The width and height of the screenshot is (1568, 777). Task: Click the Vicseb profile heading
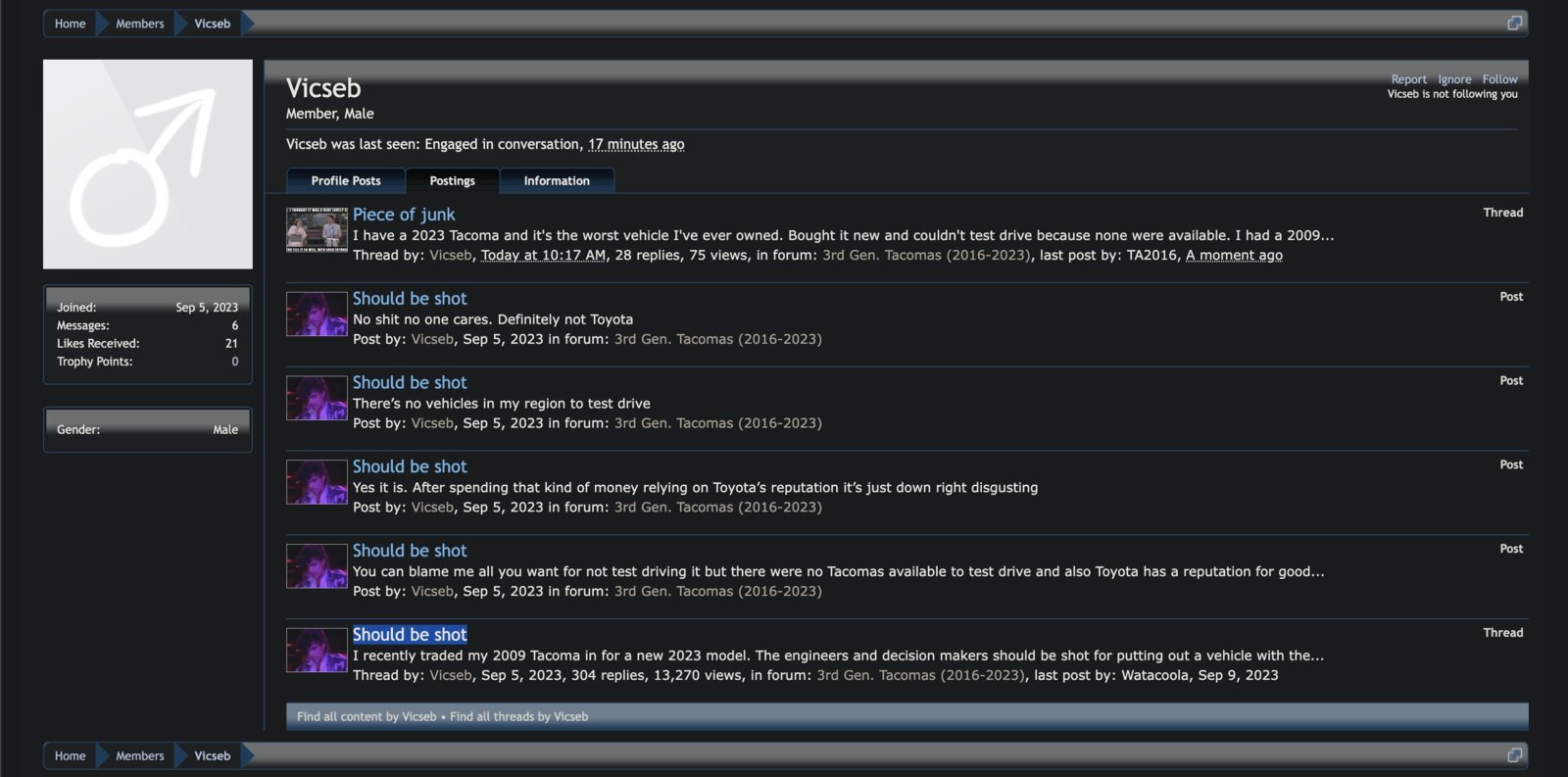(323, 87)
